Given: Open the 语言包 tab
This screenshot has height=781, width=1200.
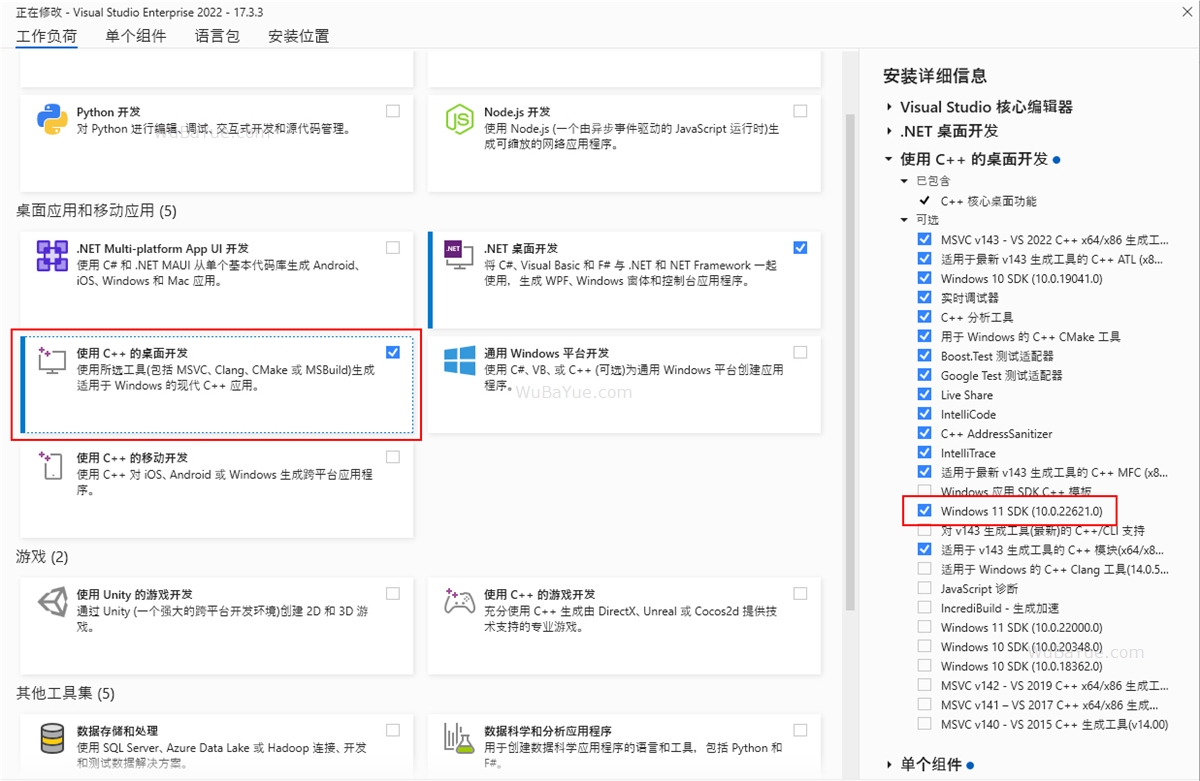Looking at the screenshot, I should click(217, 36).
